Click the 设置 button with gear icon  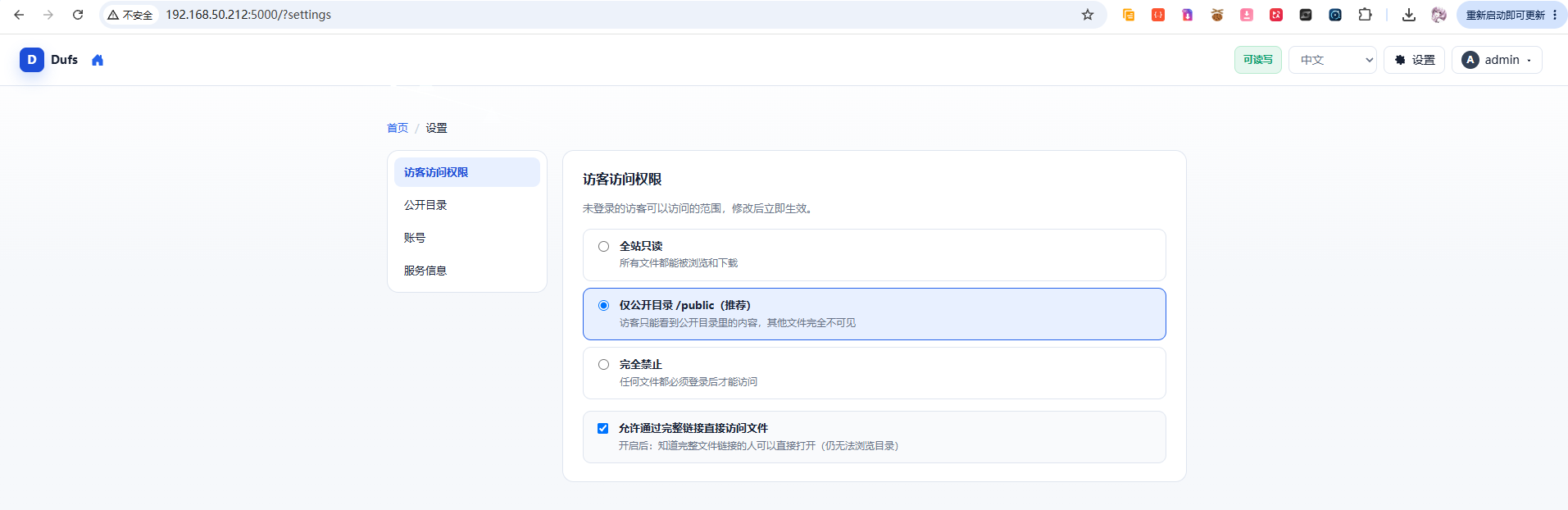click(1414, 60)
